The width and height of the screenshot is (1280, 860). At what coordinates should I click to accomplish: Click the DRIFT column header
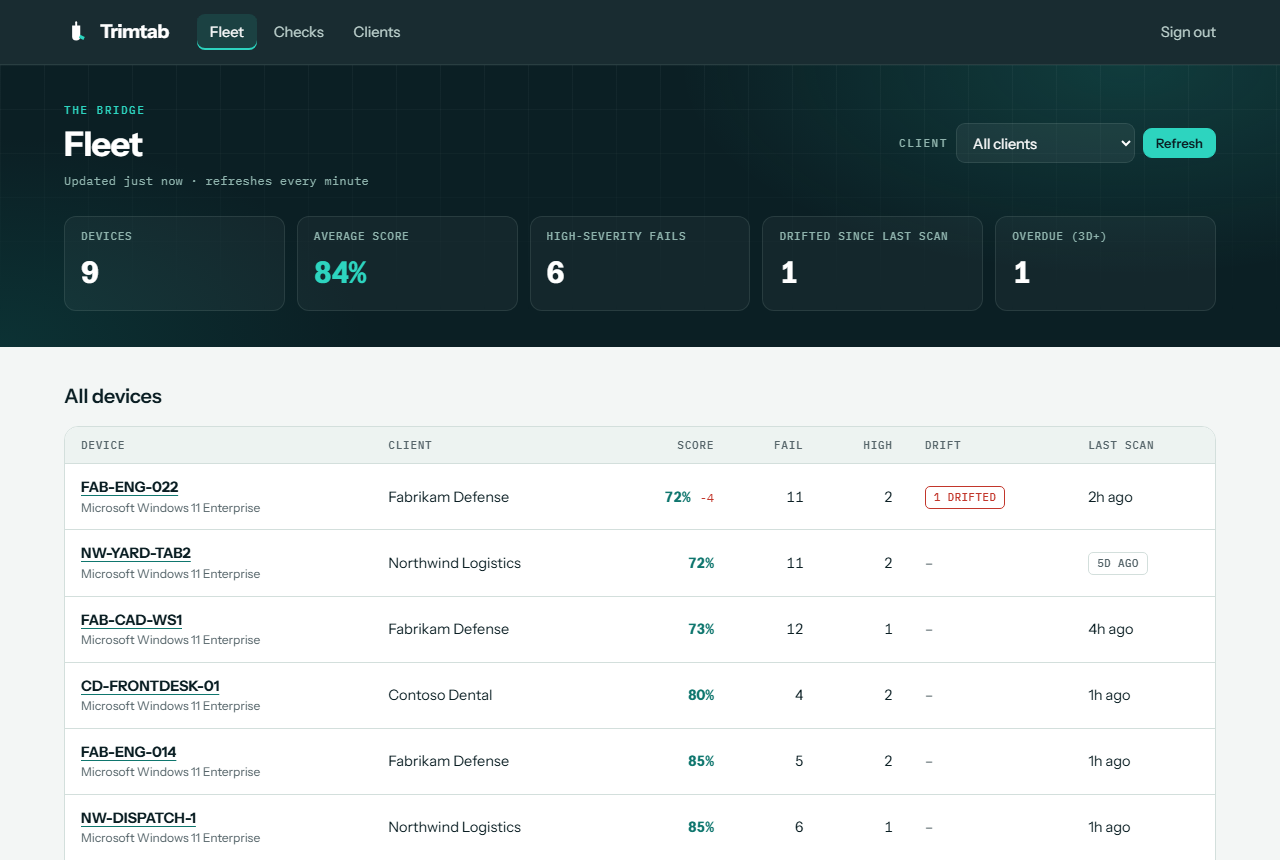tap(943, 445)
